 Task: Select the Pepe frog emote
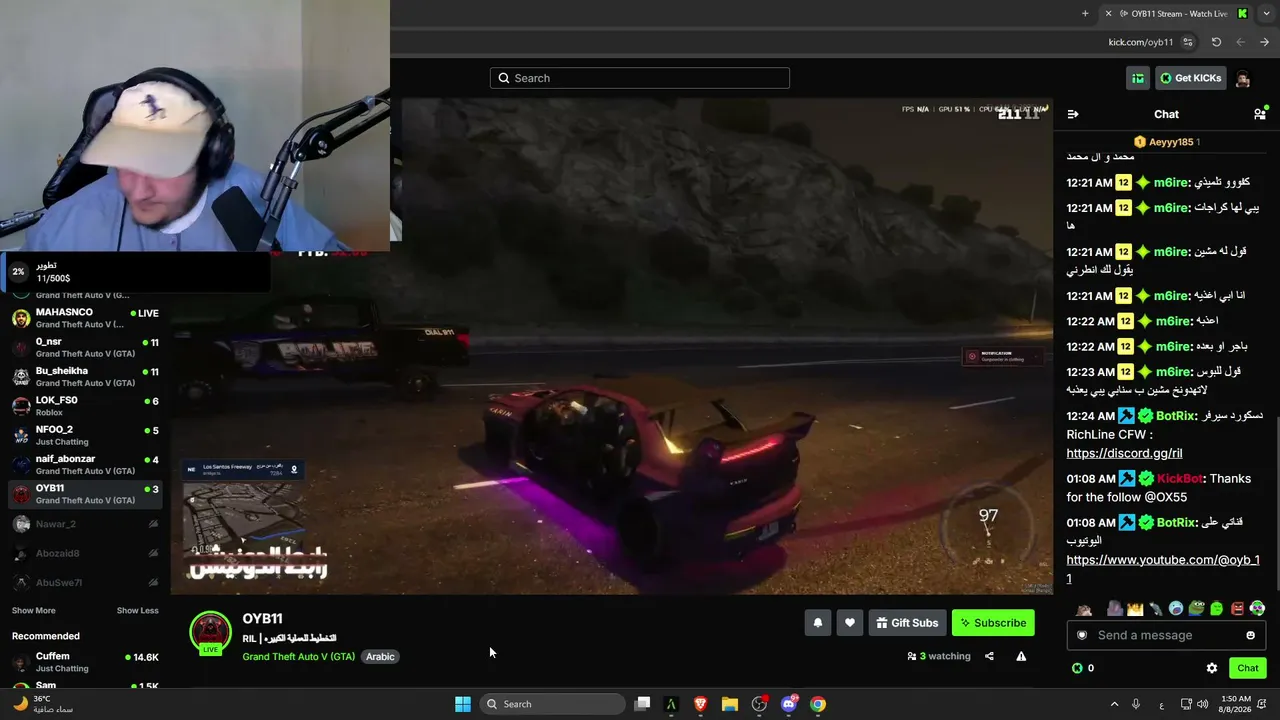pyautogui.click(x=1196, y=608)
